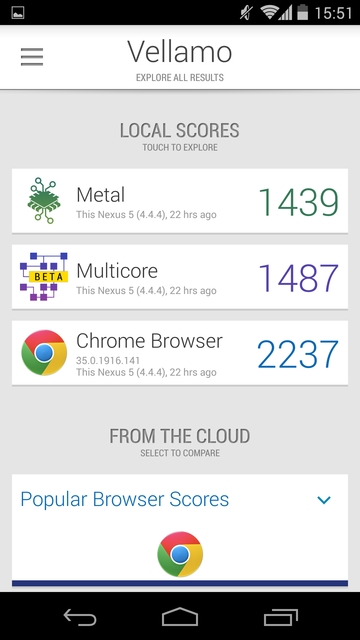
Task: Open the Popular Browser Scores dropdown label
Action: click(124, 499)
